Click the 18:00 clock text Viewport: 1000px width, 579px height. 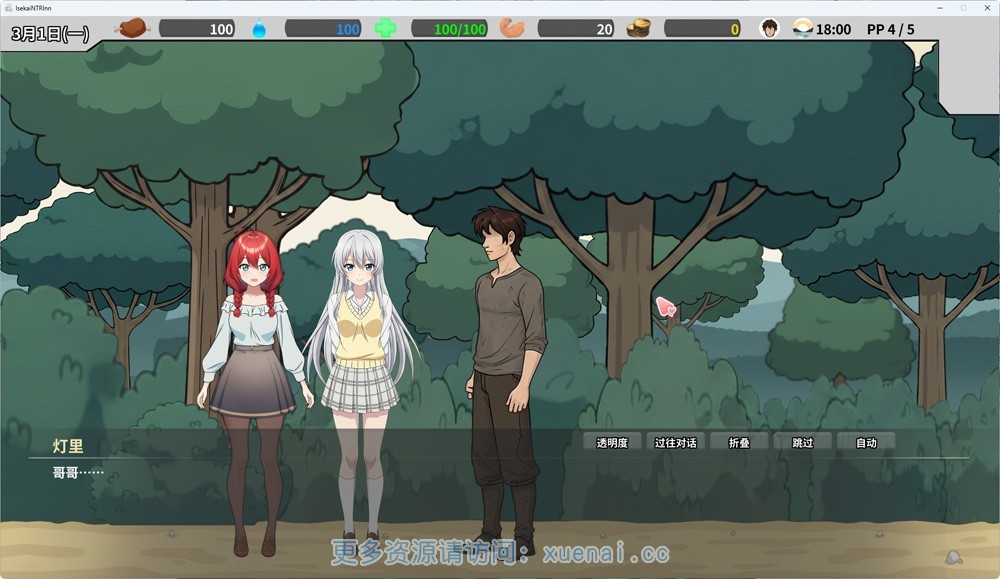click(x=833, y=29)
